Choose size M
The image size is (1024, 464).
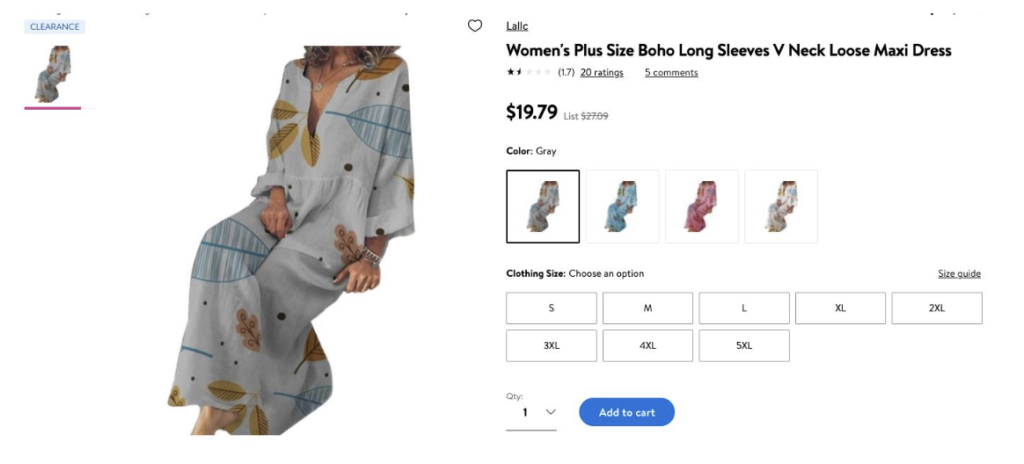pos(647,308)
